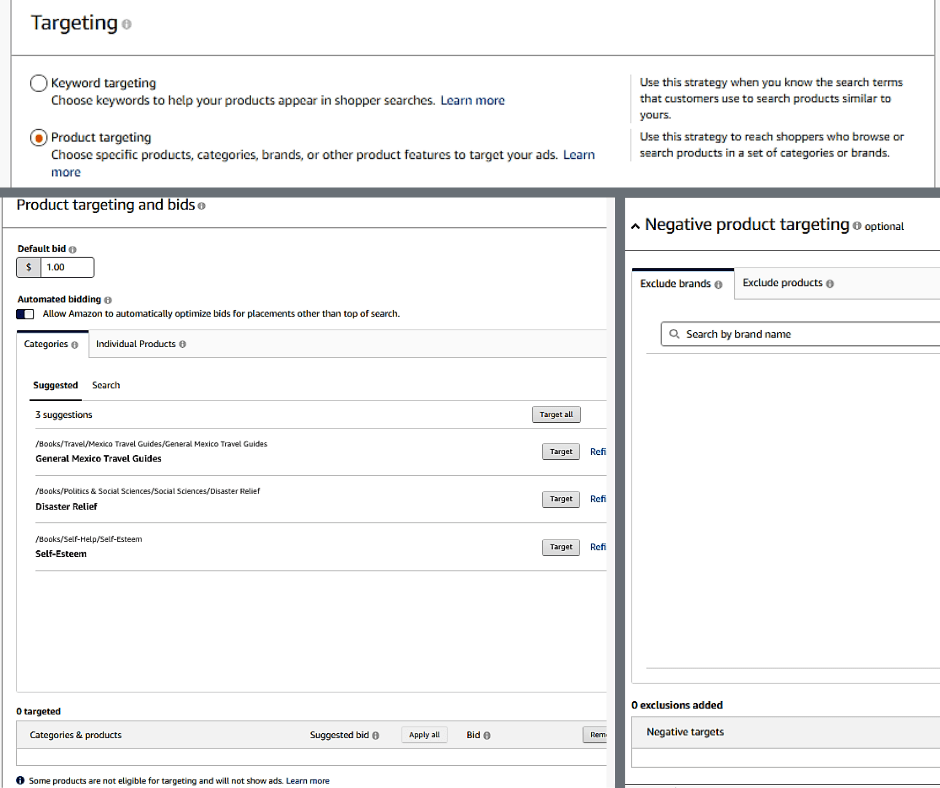The image size is (940, 788).
Task: Click info icon next to Default bid
Action: [73, 249]
